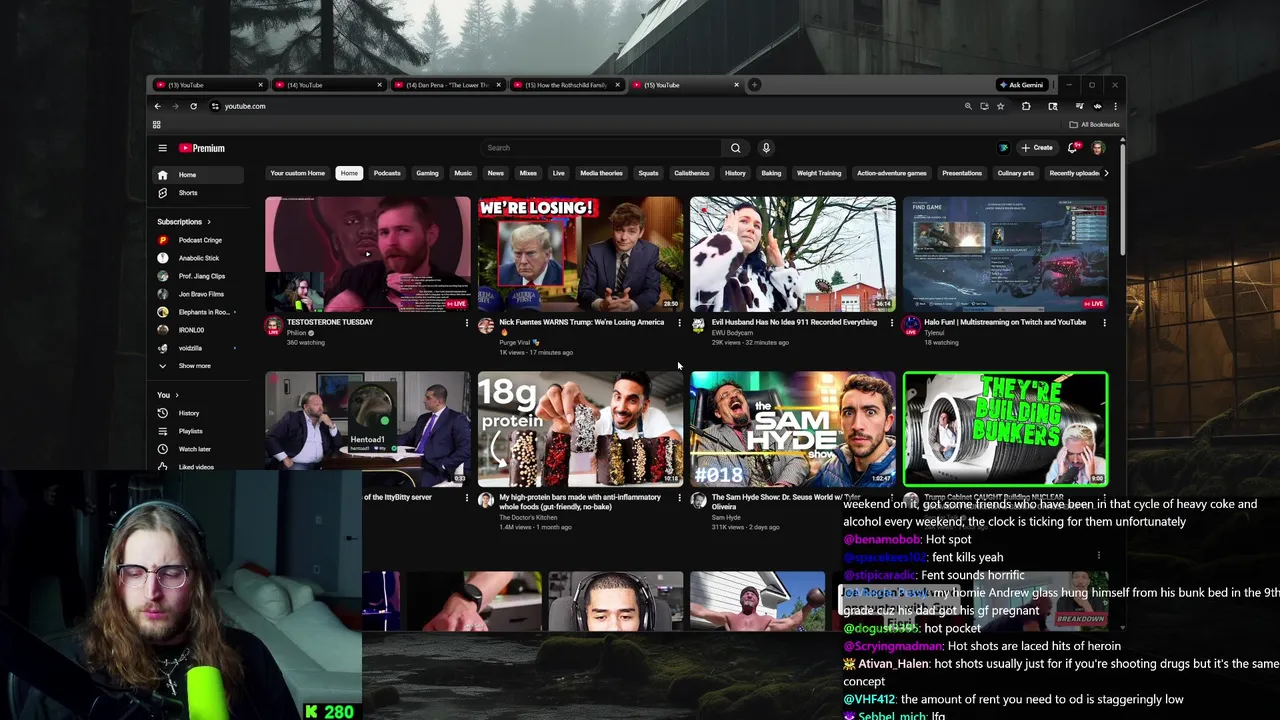Open Playlists in the sidebar
This screenshot has height=720, width=1280.
click(197, 431)
